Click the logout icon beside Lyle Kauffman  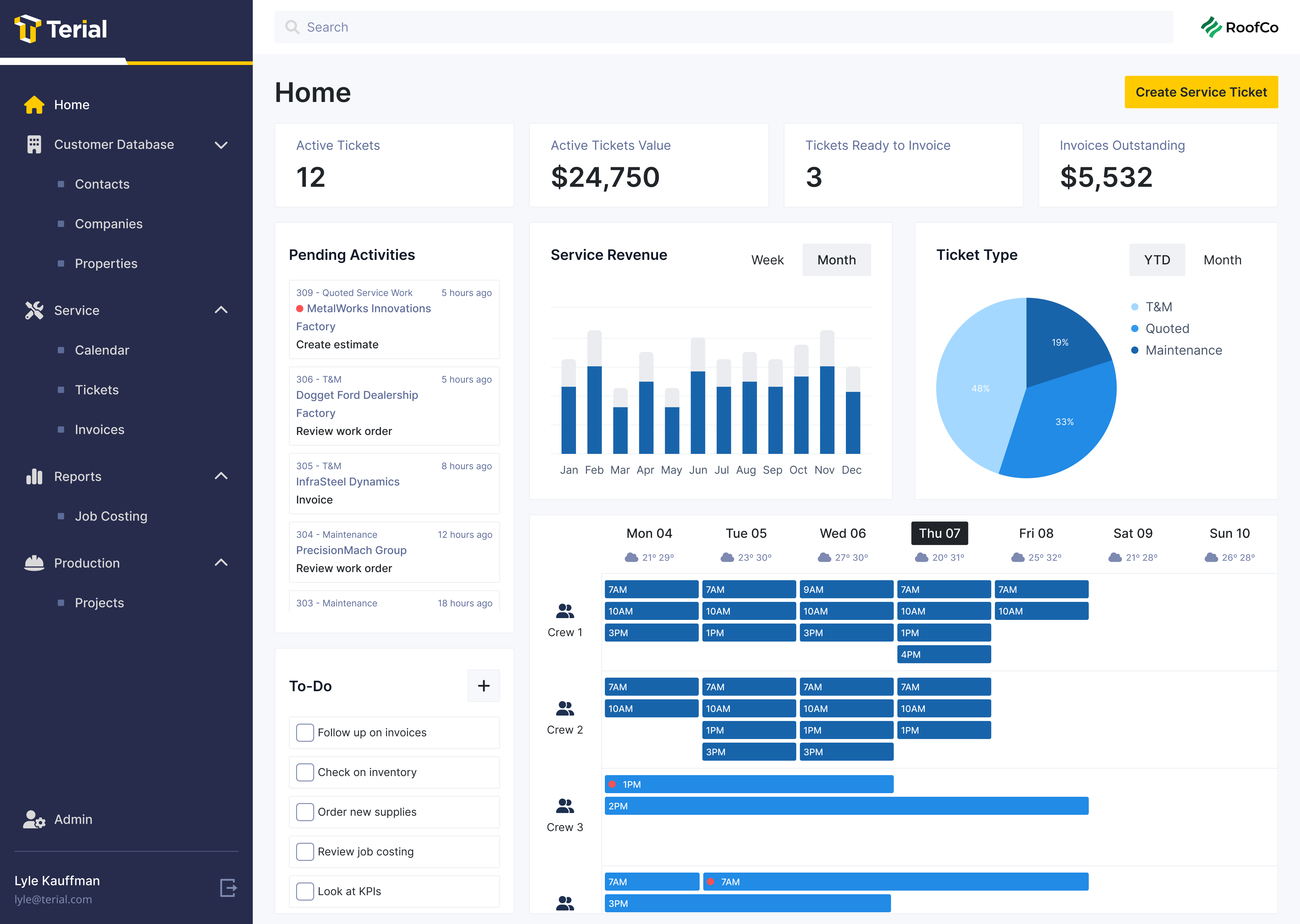point(228,888)
